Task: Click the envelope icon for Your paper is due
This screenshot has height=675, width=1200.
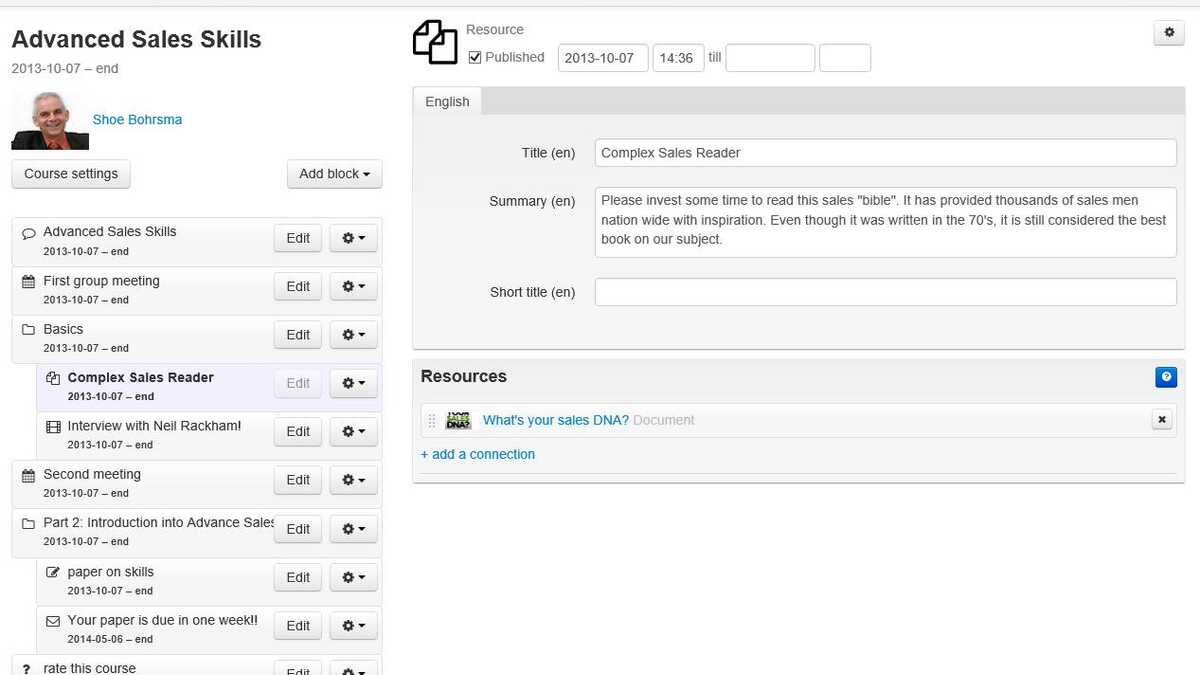Action: click(53, 621)
